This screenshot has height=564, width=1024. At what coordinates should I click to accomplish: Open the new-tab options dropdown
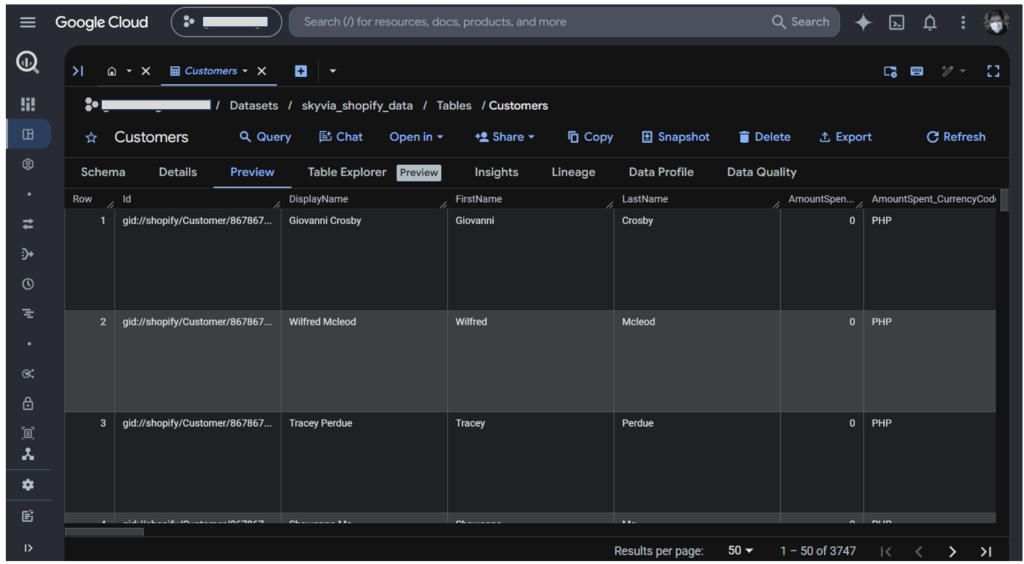(332, 71)
